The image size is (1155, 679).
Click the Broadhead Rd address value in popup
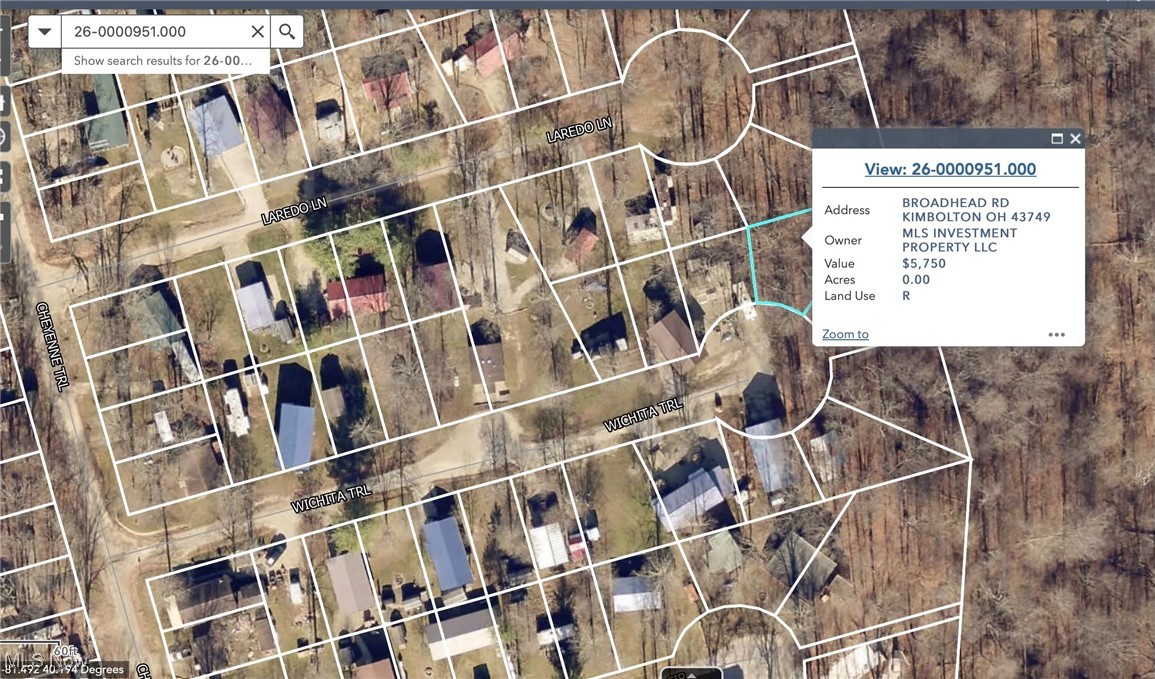[975, 210]
